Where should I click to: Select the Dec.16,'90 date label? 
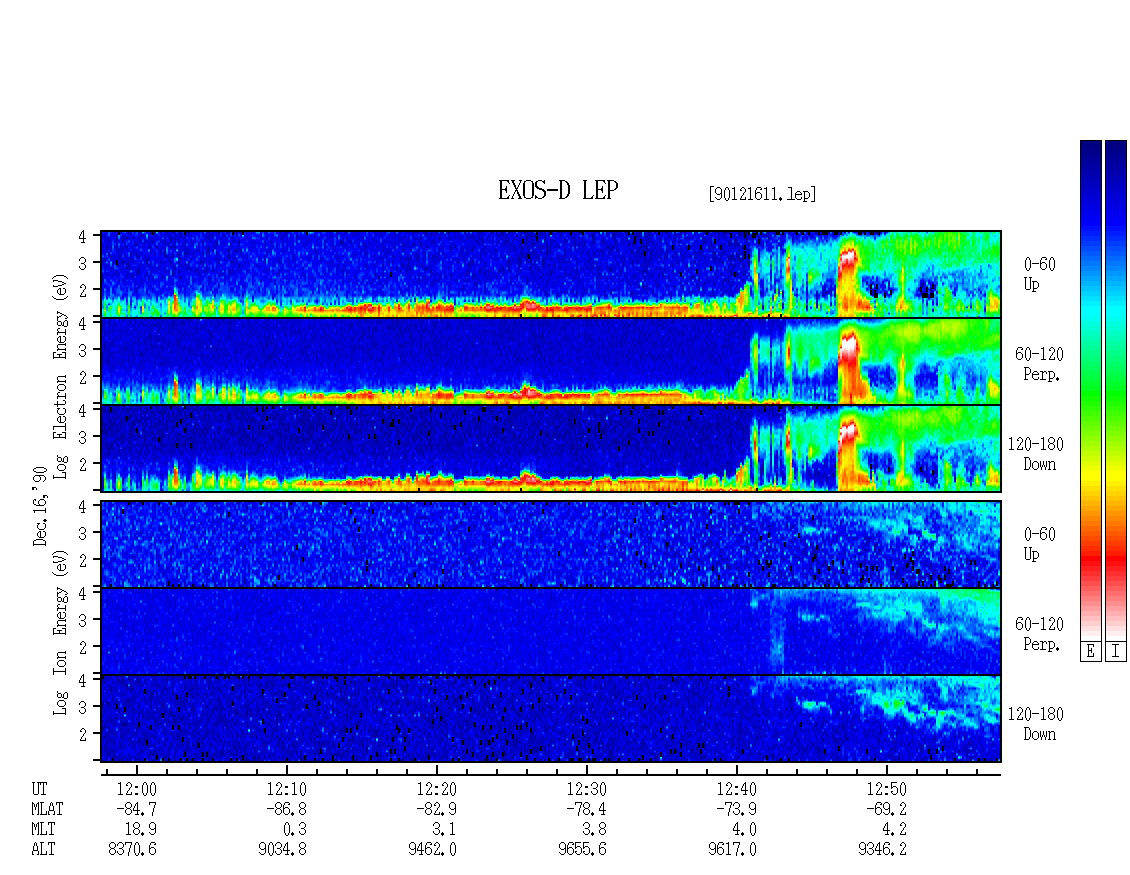pos(40,506)
